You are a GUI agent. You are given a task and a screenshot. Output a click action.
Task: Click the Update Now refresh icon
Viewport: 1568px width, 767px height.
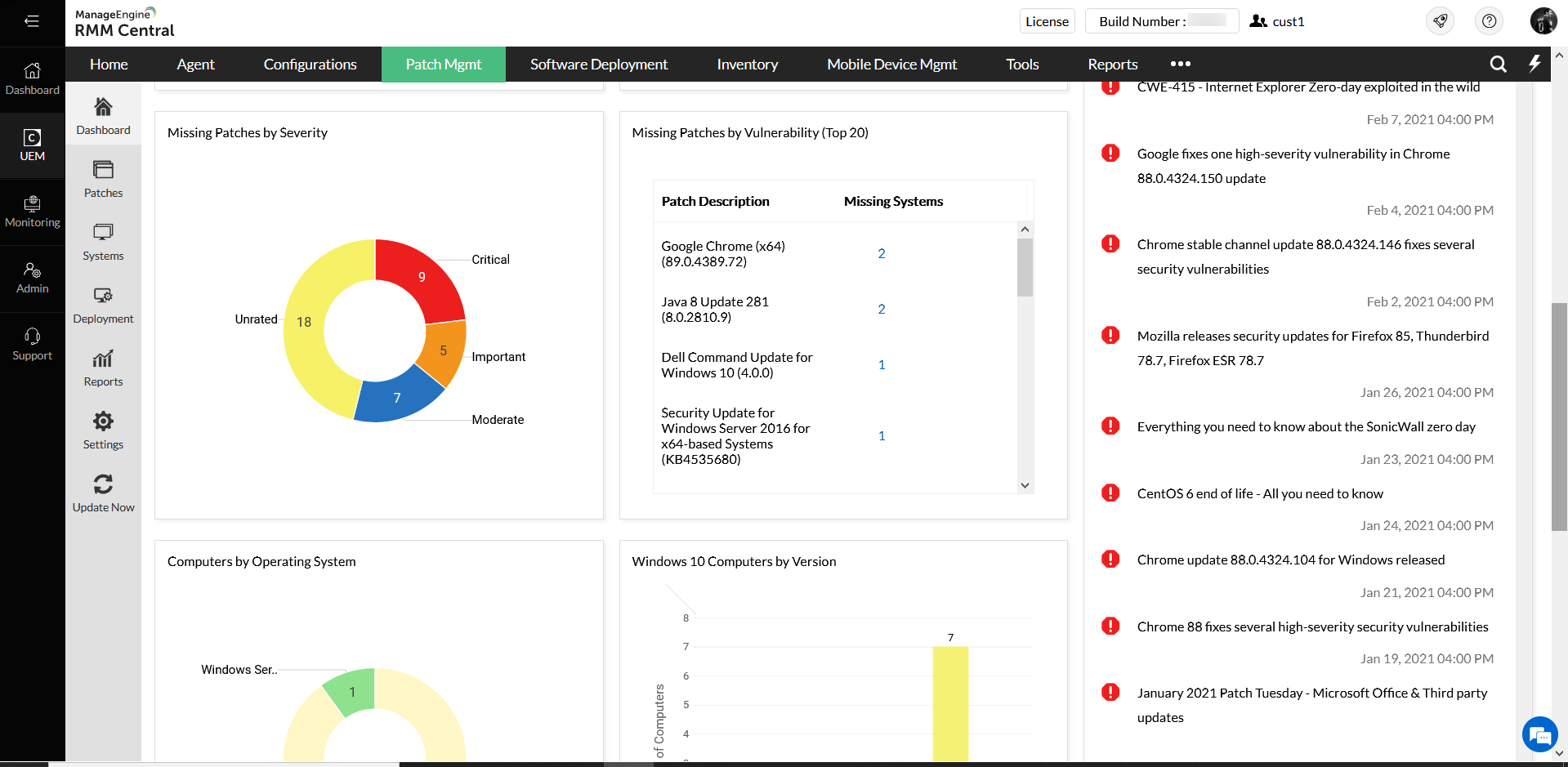(x=103, y=484)
